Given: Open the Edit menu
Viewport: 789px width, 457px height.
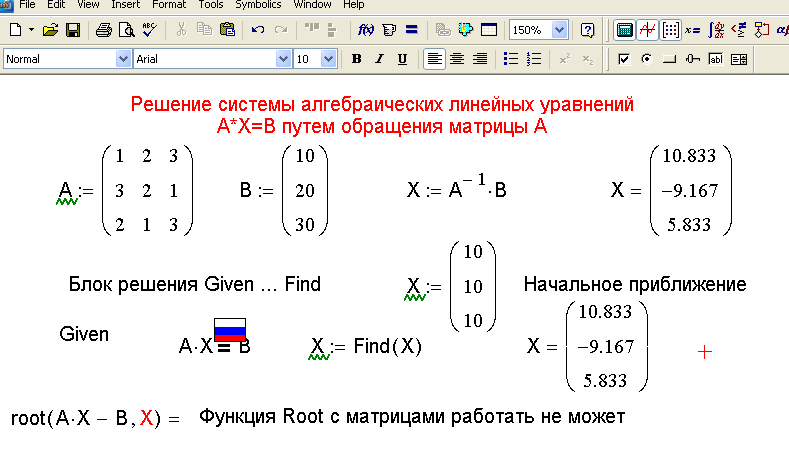Looking at the screenshot, I should 56,5.
